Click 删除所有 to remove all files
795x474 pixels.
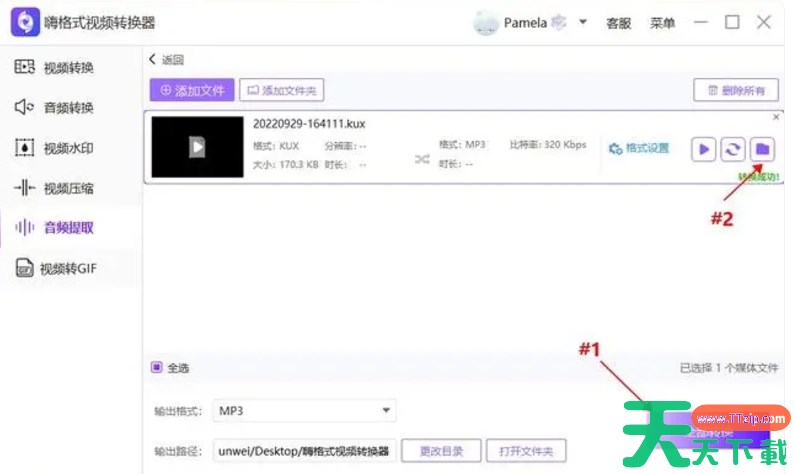pyautogui.click(x=736, y=90)
